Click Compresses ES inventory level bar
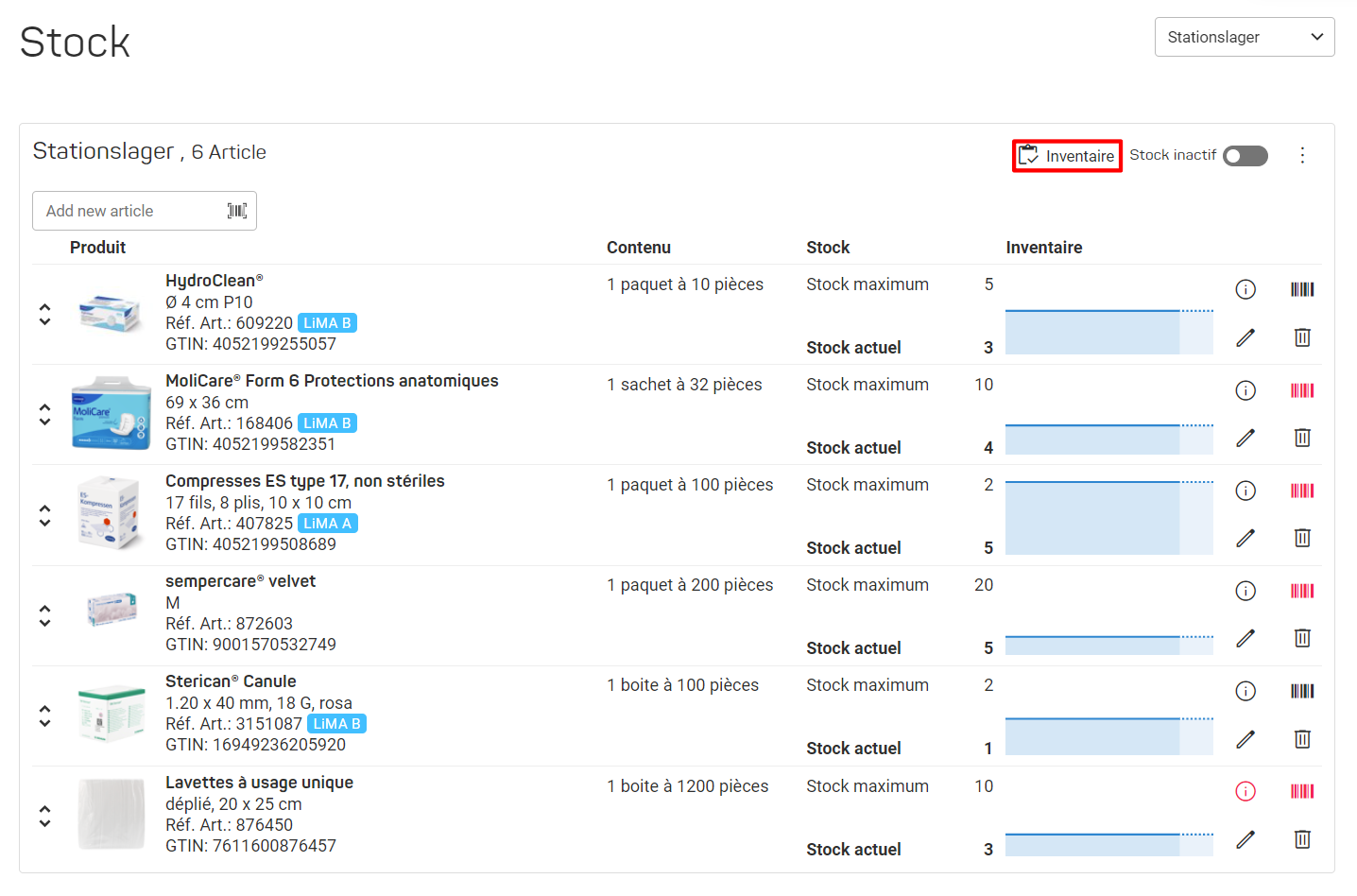 [x=1109, y=518]
